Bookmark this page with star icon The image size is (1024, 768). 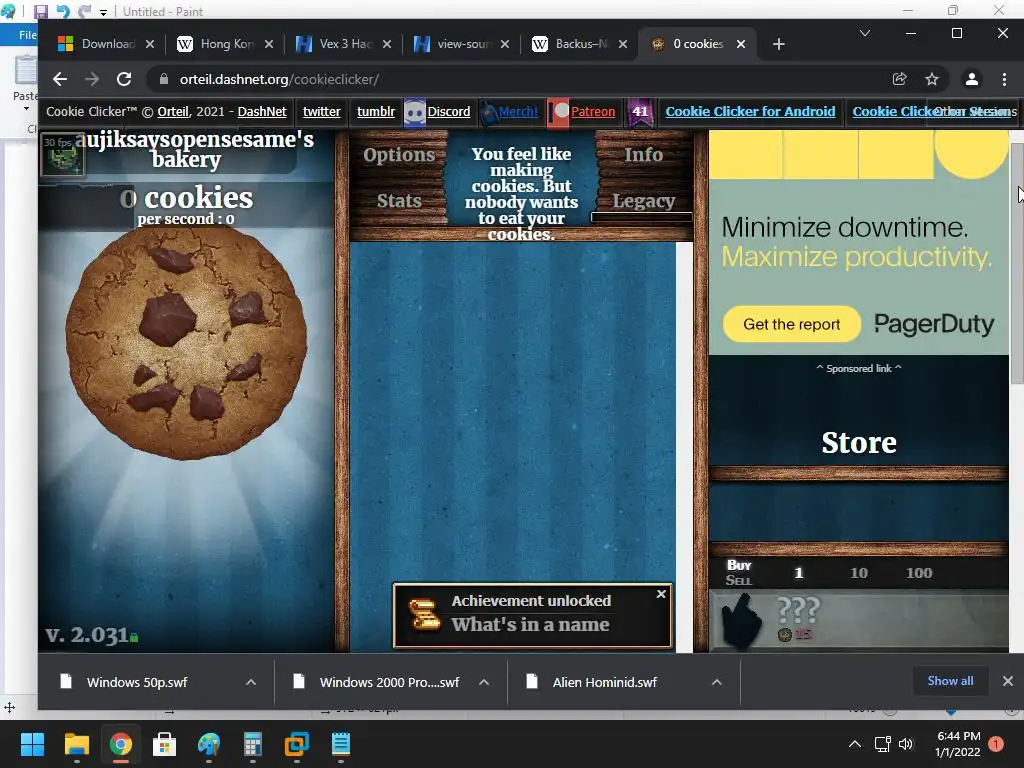pyautogui.click(x=932, y=79)
